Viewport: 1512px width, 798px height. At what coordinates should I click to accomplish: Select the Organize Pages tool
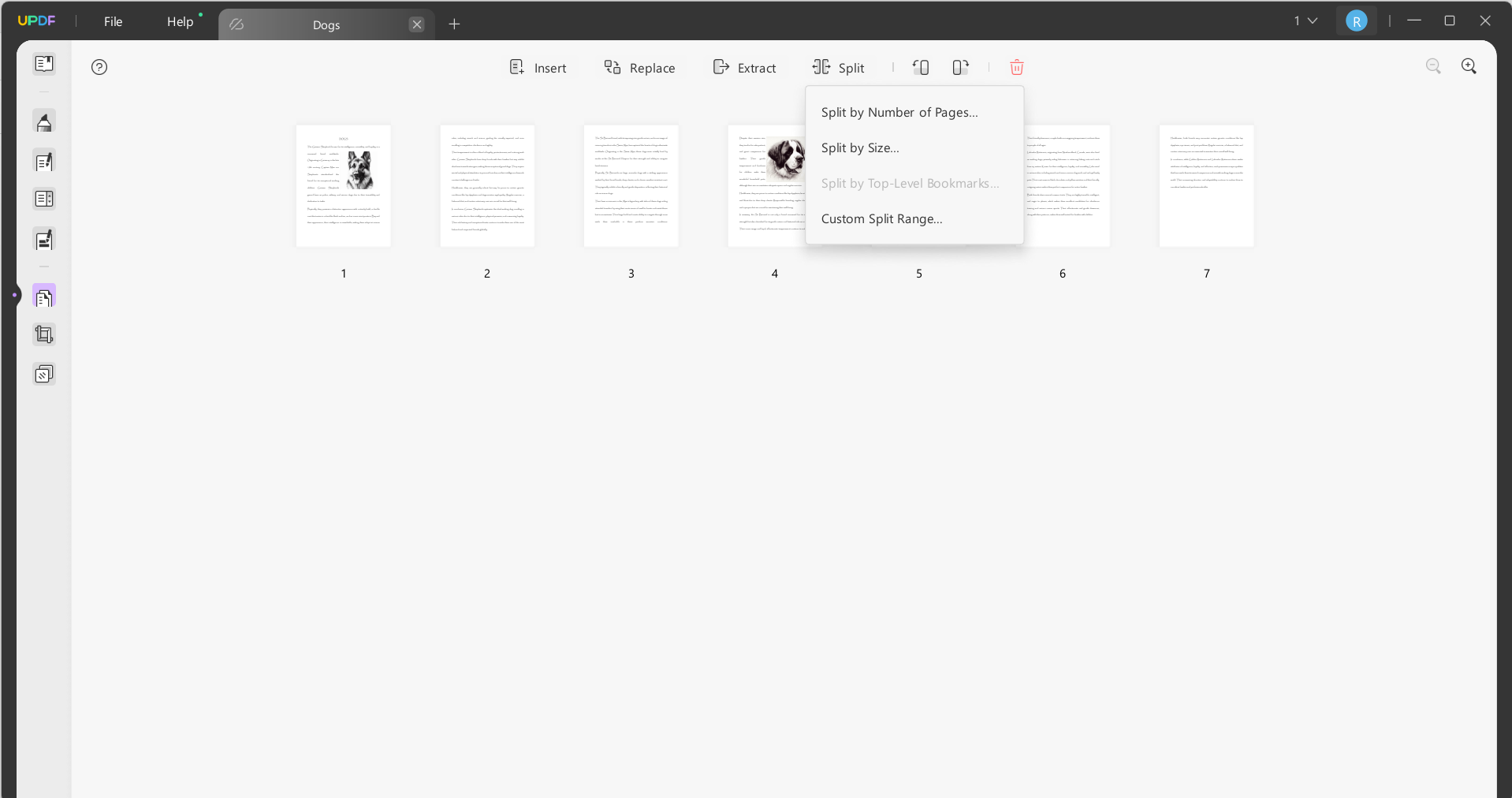(45, 296)
